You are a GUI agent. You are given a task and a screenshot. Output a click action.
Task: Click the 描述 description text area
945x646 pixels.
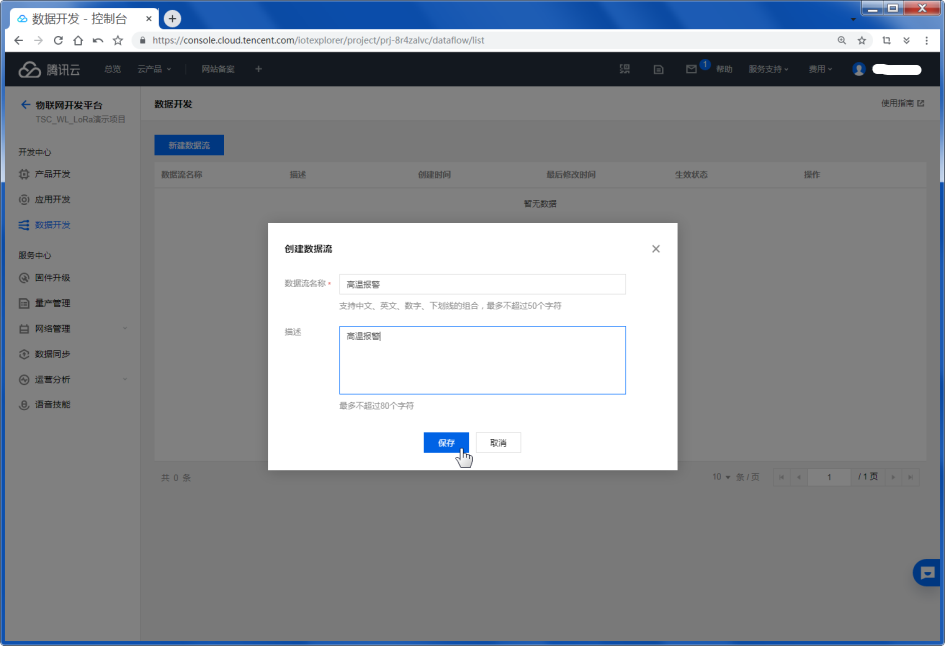click(x=482, y=360)
